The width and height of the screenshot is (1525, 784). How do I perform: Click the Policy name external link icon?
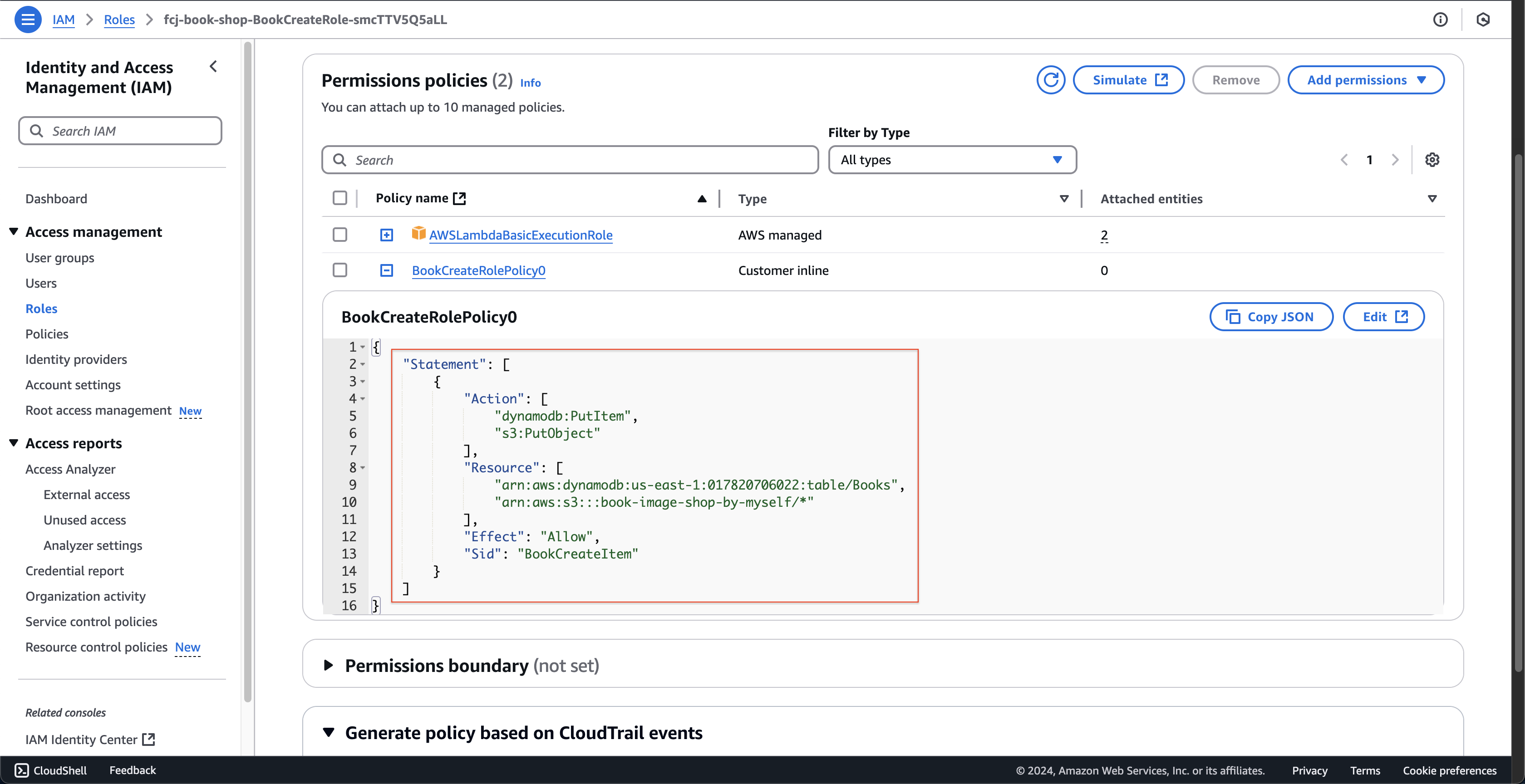(459, 198)
